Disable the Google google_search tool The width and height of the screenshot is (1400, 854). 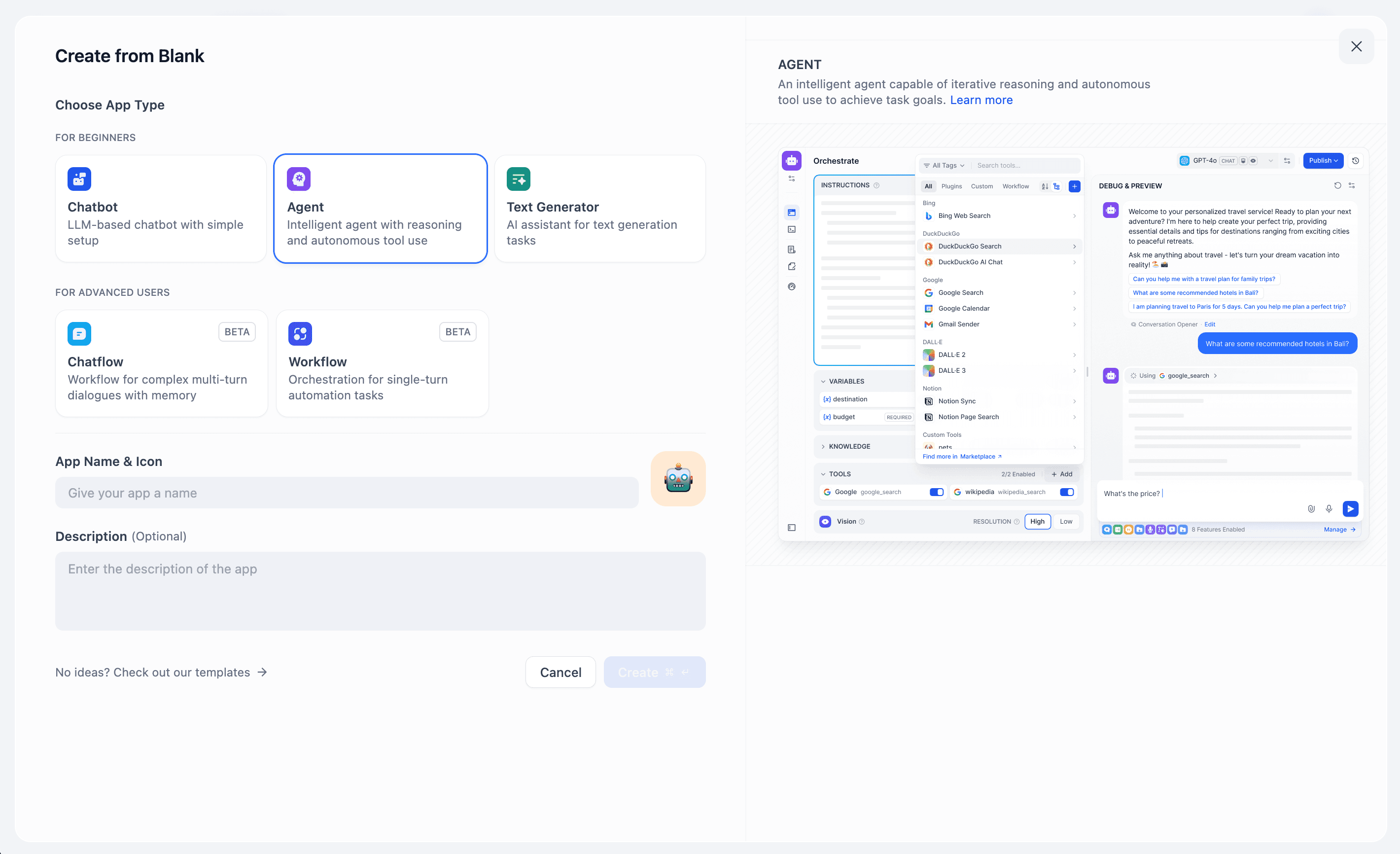[936, 492]
